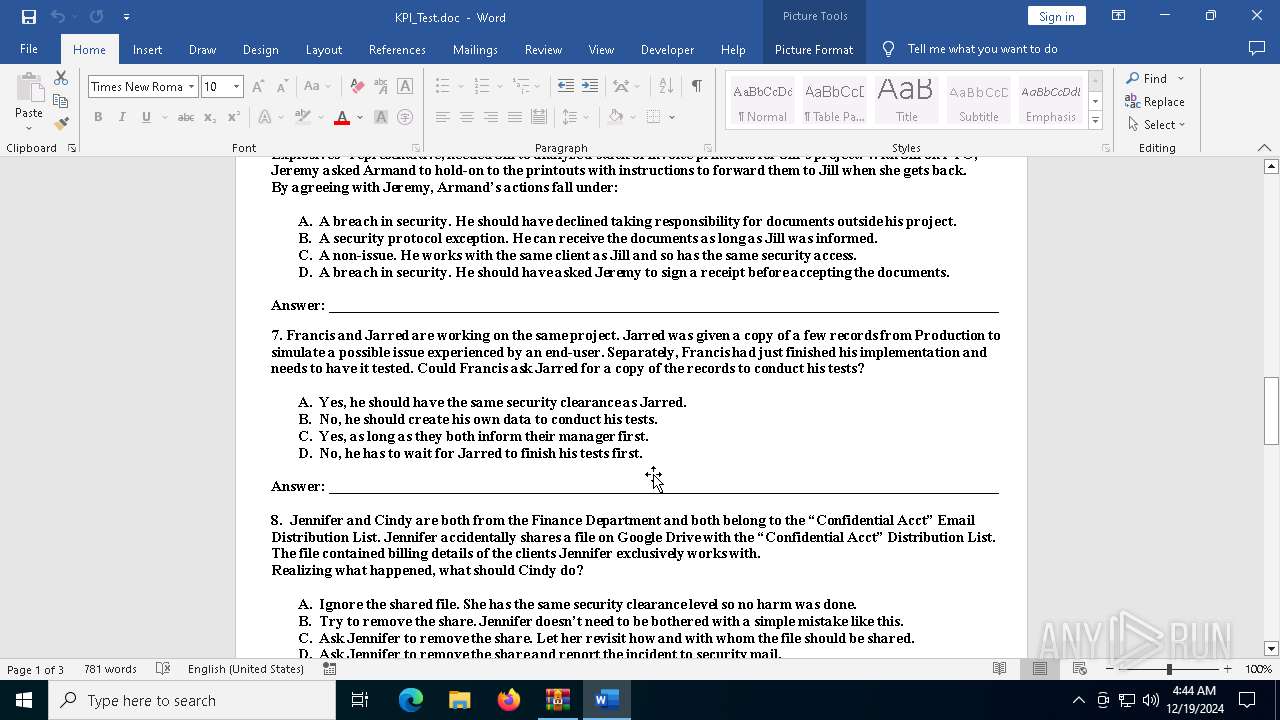Toggle italic formatting
Screen dimensions: 1280x720
click(122, 117)
